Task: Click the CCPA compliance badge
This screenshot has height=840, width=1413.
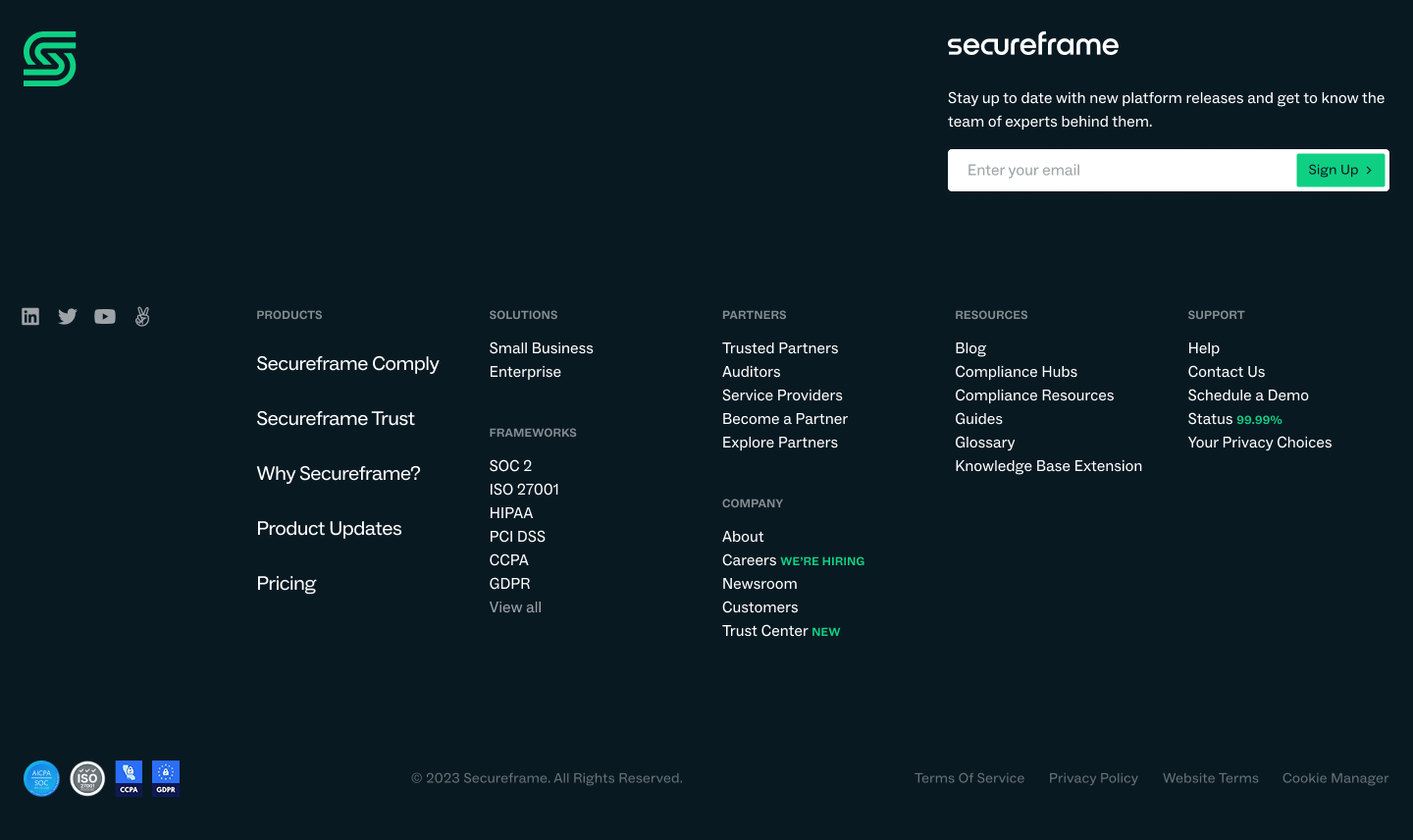Action: tap(129, 778)
